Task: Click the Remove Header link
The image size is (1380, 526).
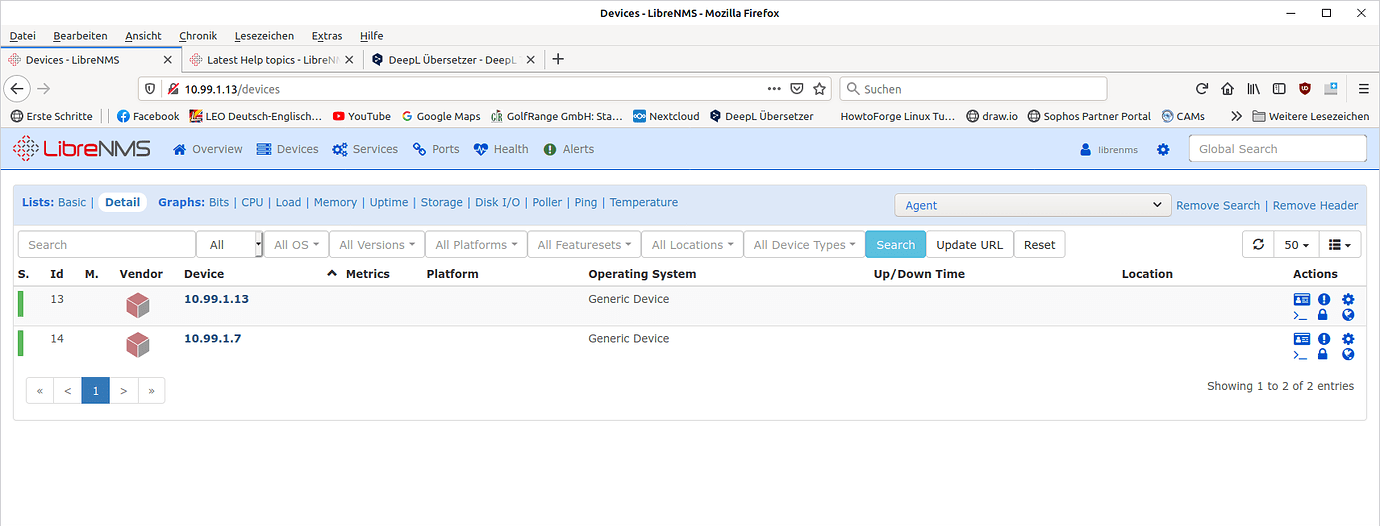Action: click(1315, 205)
